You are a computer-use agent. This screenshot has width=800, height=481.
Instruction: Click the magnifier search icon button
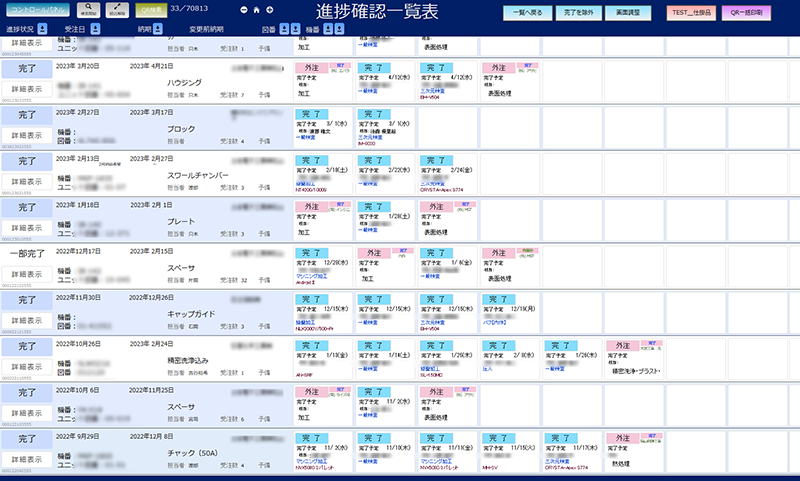click(x=89, y=11)
